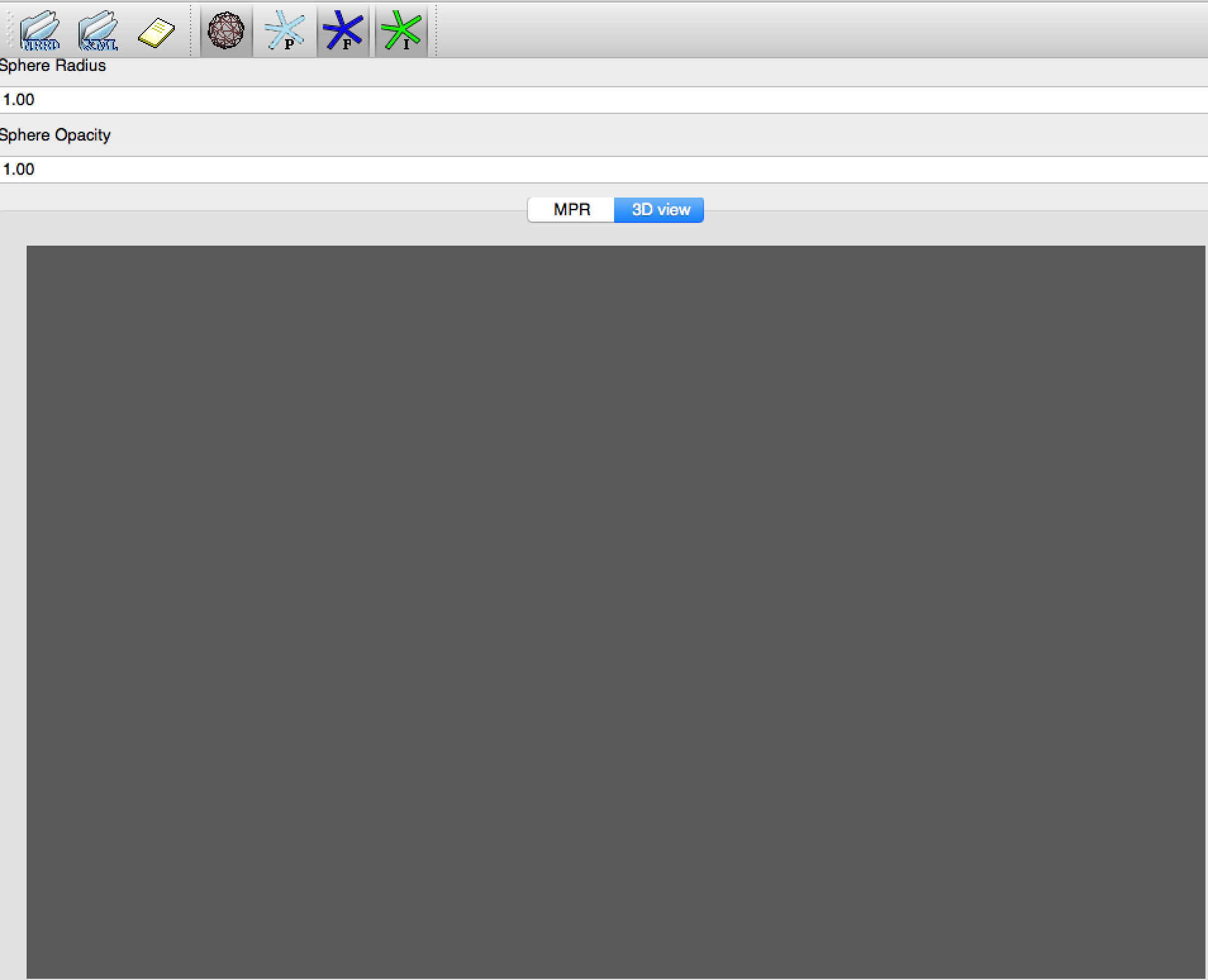Click the Sphere Radius label
This screenshot has height=980, width=1208.
[53, 66]
